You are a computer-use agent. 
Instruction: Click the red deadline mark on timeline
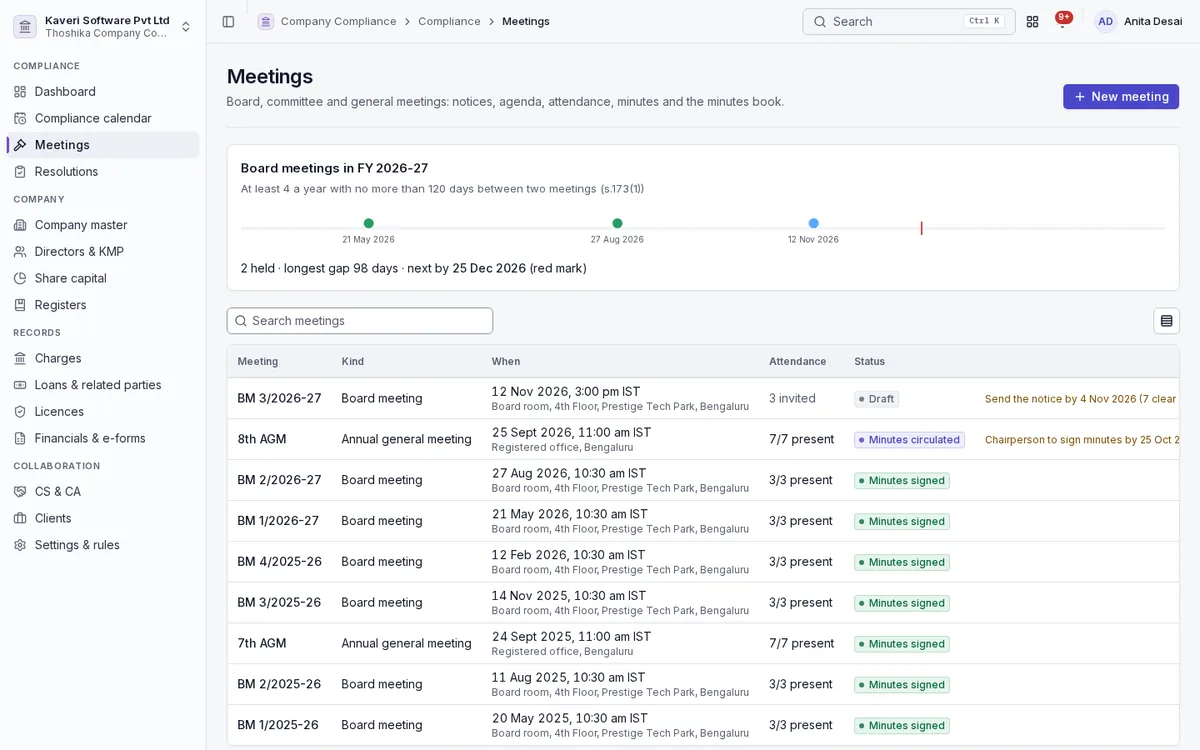[921, 228]
